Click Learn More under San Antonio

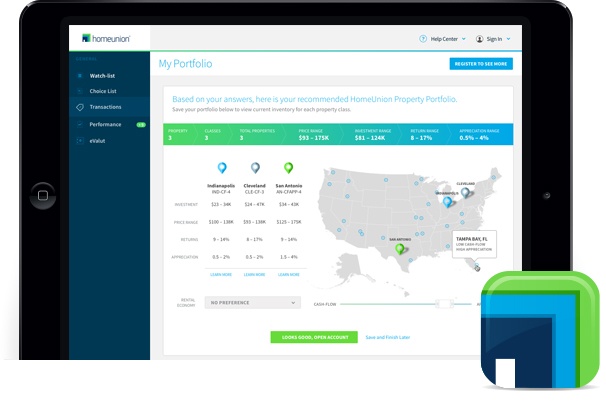[x=289, y=274]
